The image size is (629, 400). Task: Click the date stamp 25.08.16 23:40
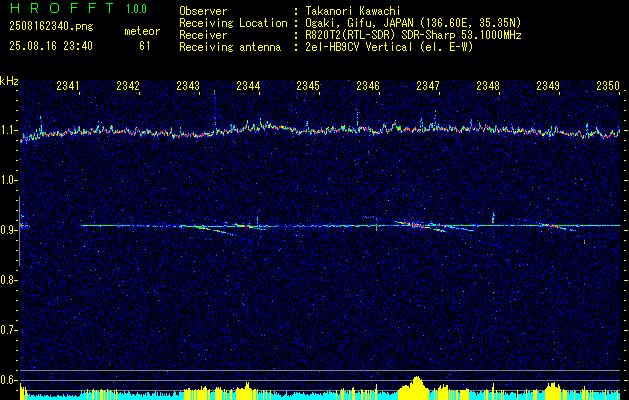point(51,46)
